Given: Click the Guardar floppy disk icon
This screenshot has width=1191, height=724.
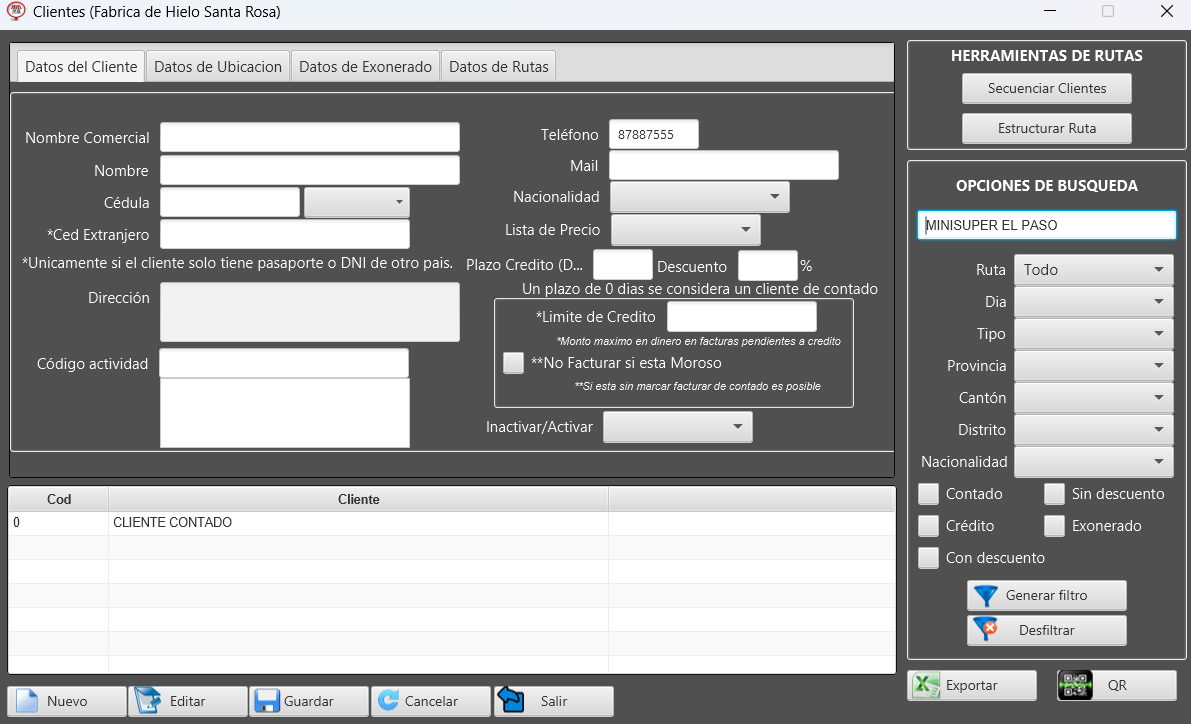Looking at the screenshot, I should click(x=267, y=701).
